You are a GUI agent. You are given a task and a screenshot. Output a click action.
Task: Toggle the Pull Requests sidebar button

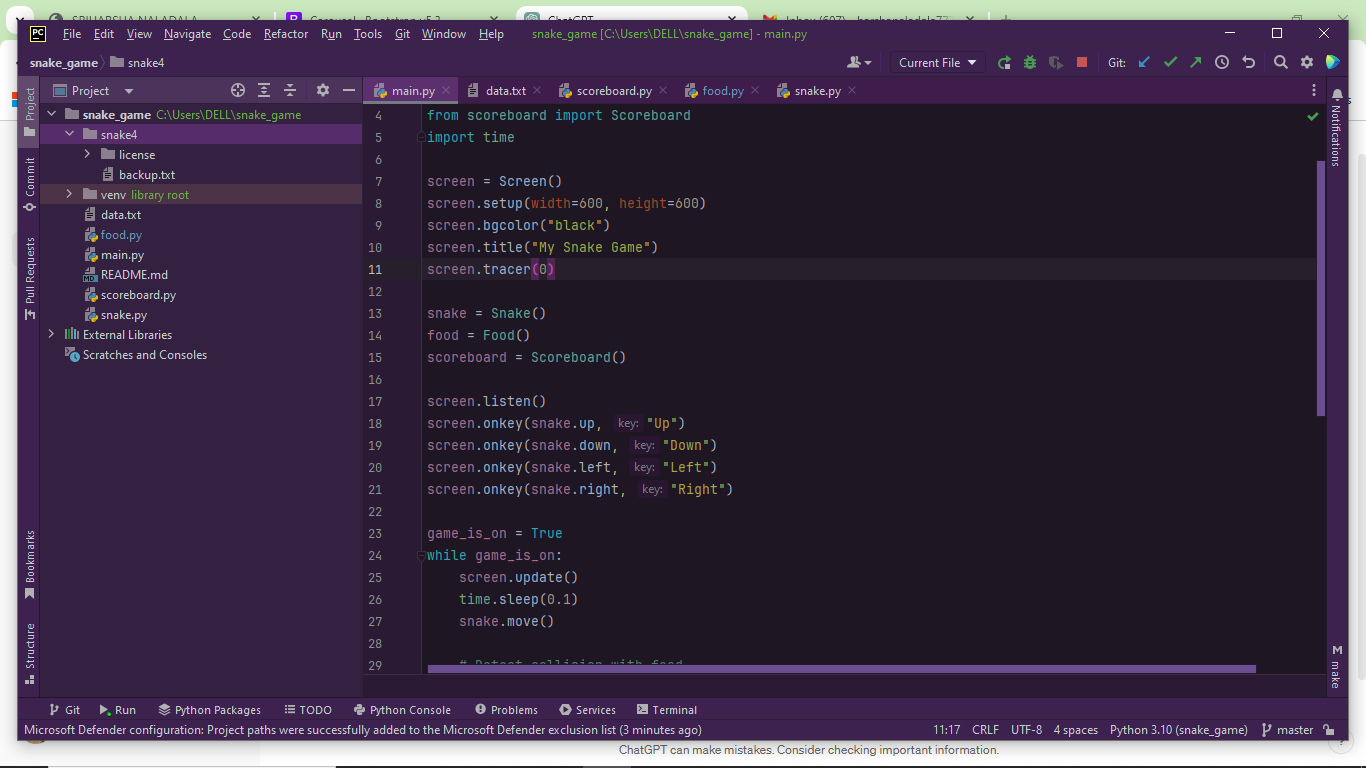click(x=29, y=278)
